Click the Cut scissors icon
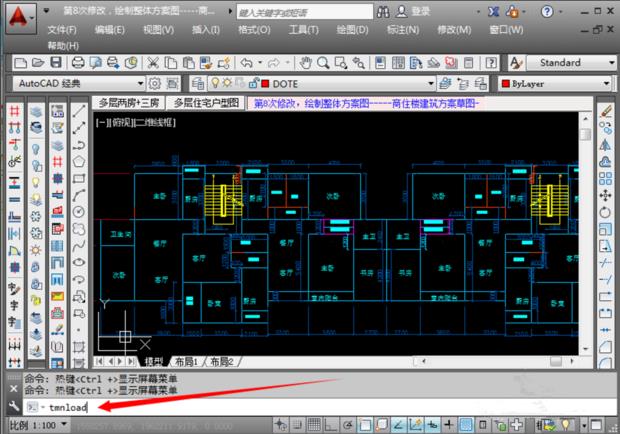 [153, 62]
